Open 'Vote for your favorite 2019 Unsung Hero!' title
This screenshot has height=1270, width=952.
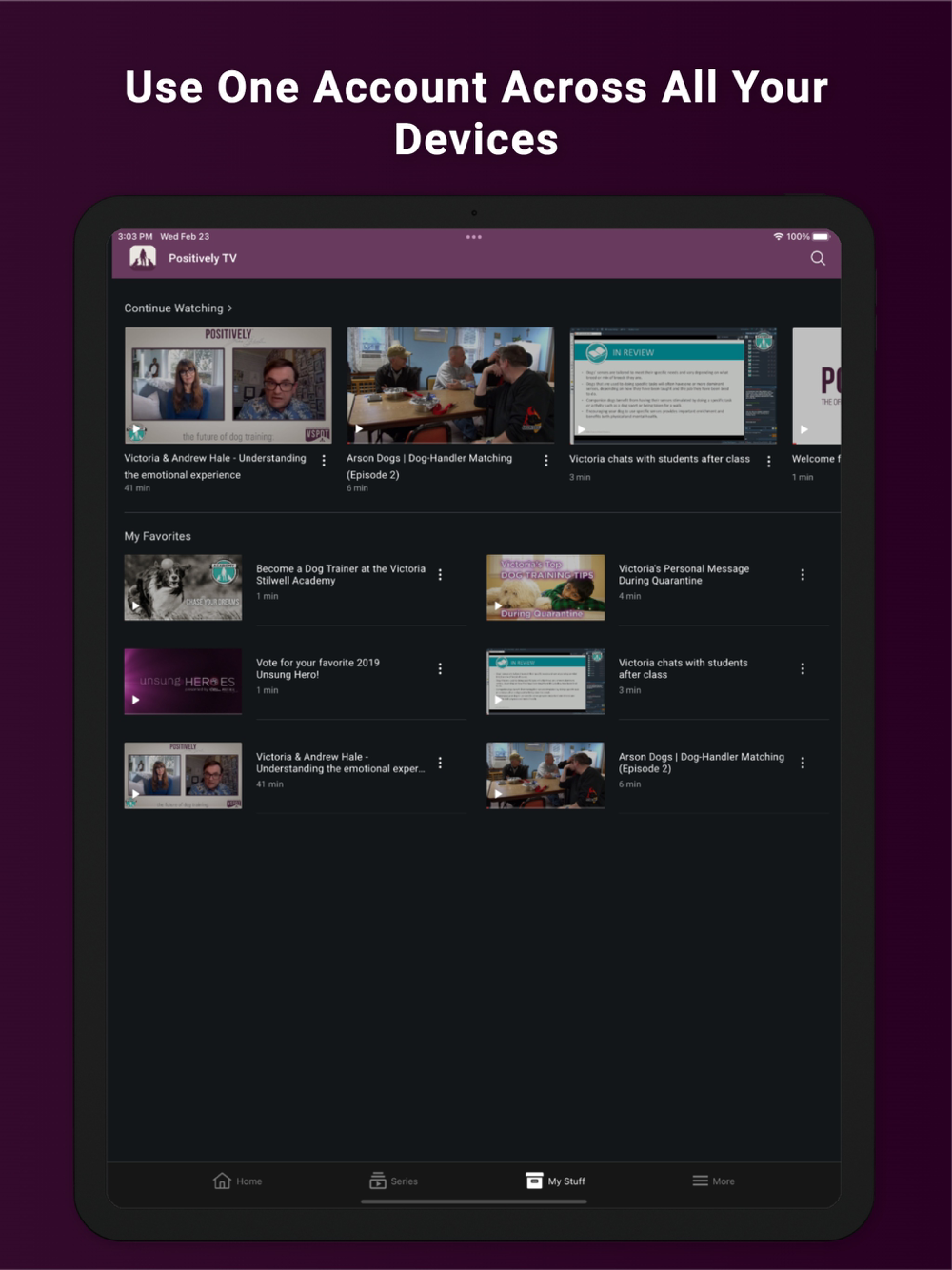(x=318, y=668)
